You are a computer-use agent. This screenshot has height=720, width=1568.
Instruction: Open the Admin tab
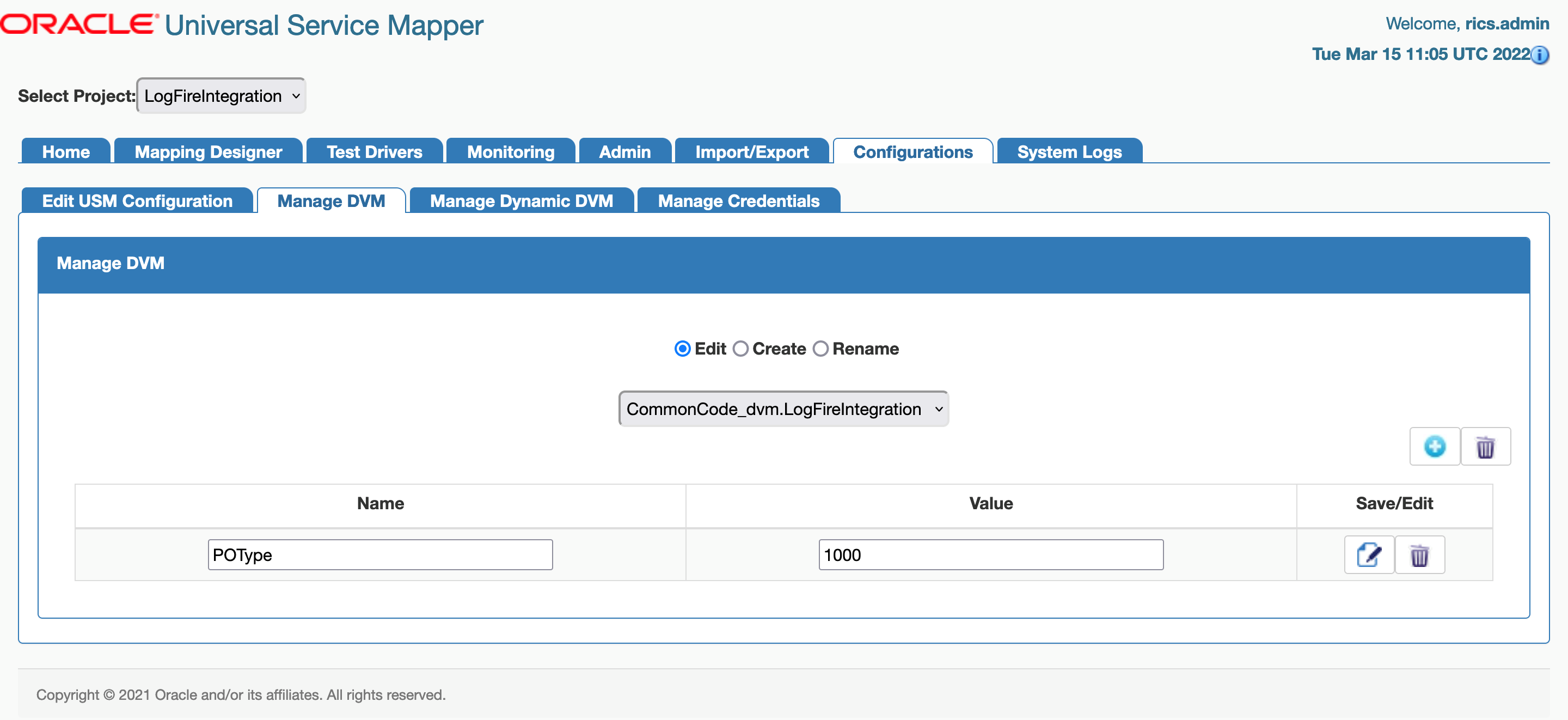click(625, 151)
